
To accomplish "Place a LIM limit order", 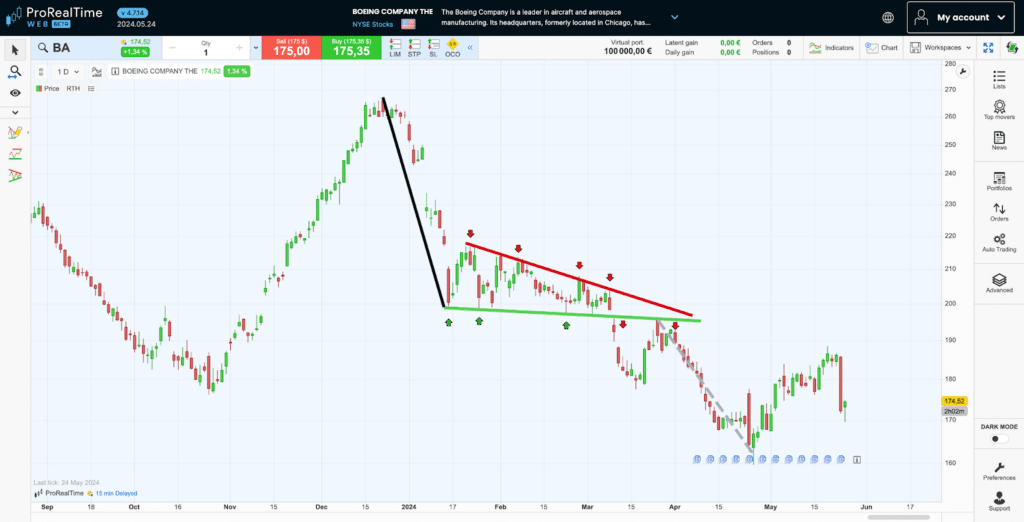I will [395, 48].
